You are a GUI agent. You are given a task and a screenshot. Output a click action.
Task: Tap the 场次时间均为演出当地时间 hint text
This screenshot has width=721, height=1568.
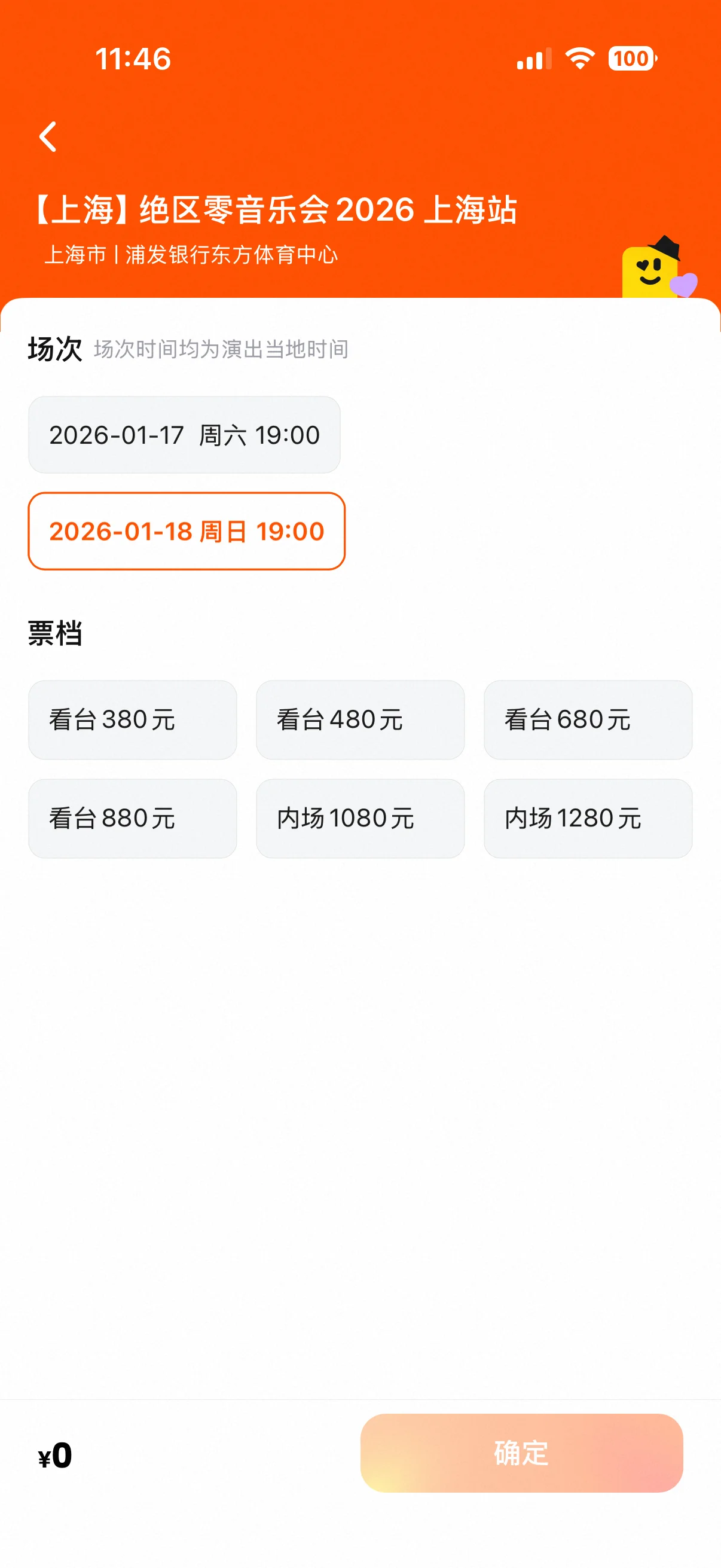[x=221, y=349]
